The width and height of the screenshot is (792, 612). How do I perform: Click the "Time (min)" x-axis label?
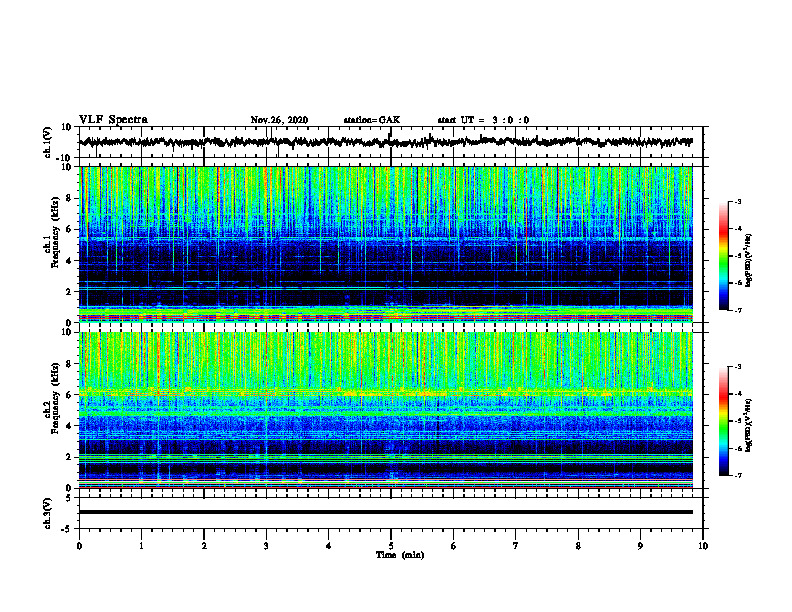[x=400, y=555]
